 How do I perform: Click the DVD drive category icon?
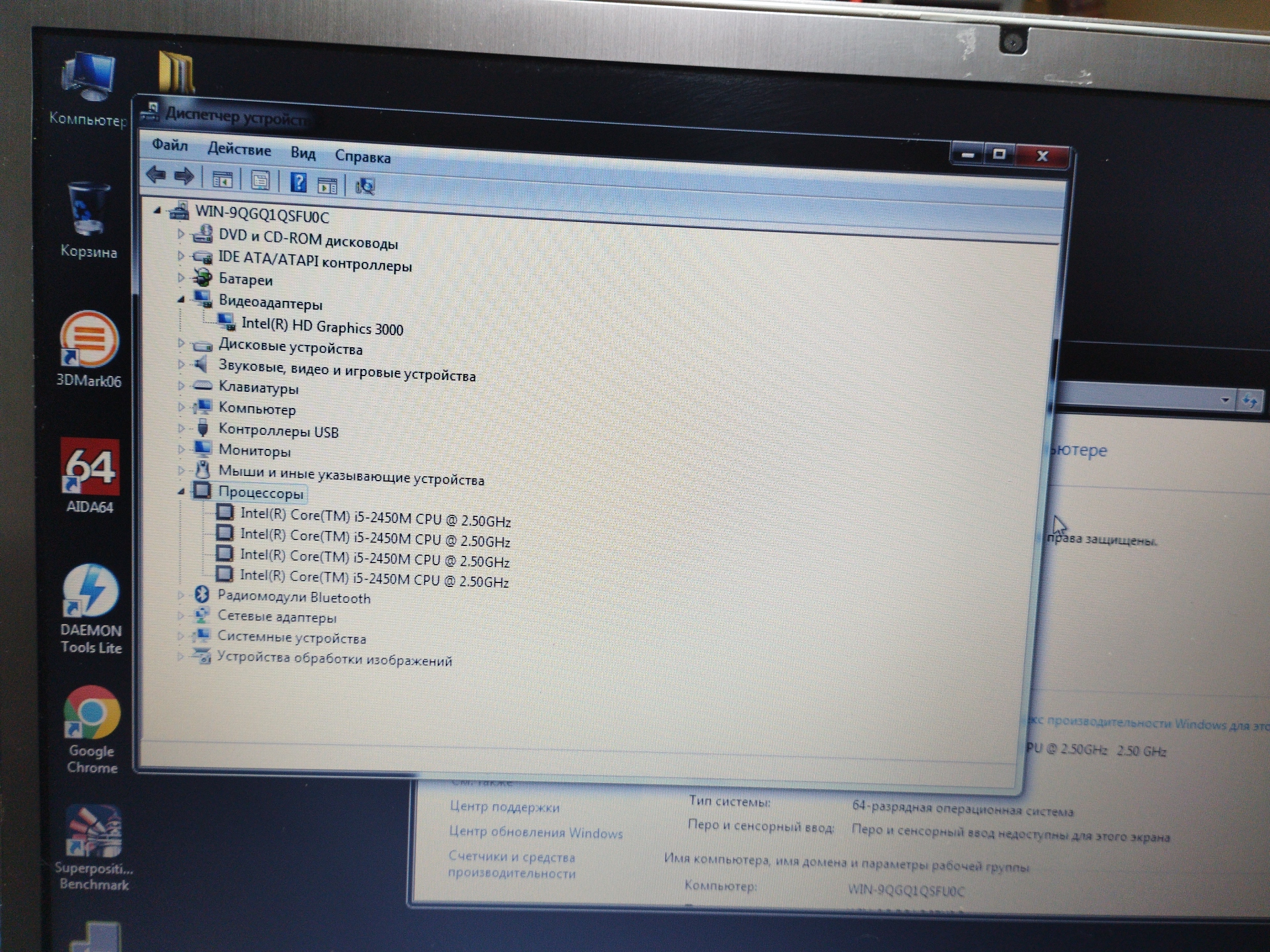202,234
